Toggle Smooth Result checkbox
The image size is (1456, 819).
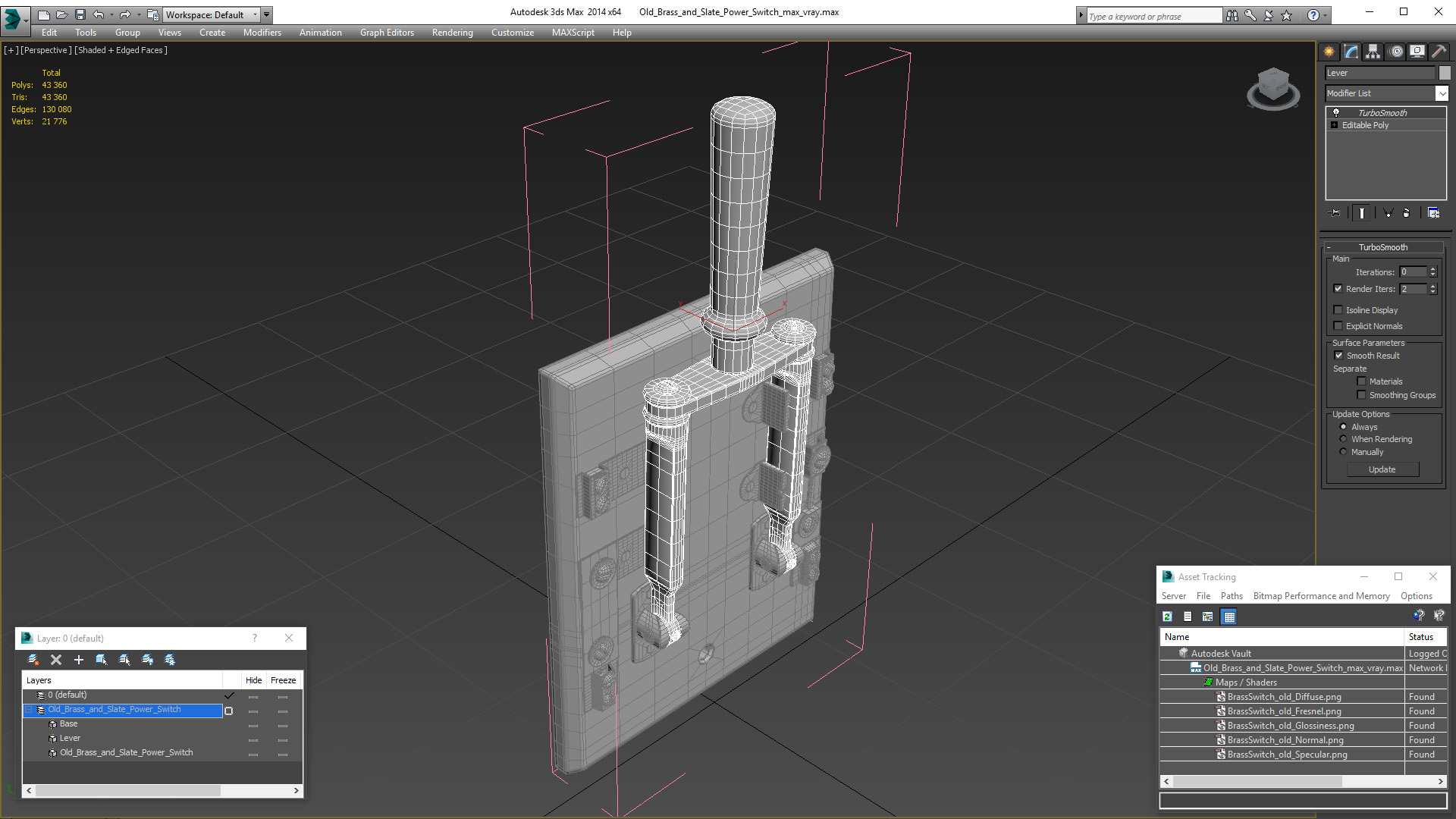tap(1338, 355)
